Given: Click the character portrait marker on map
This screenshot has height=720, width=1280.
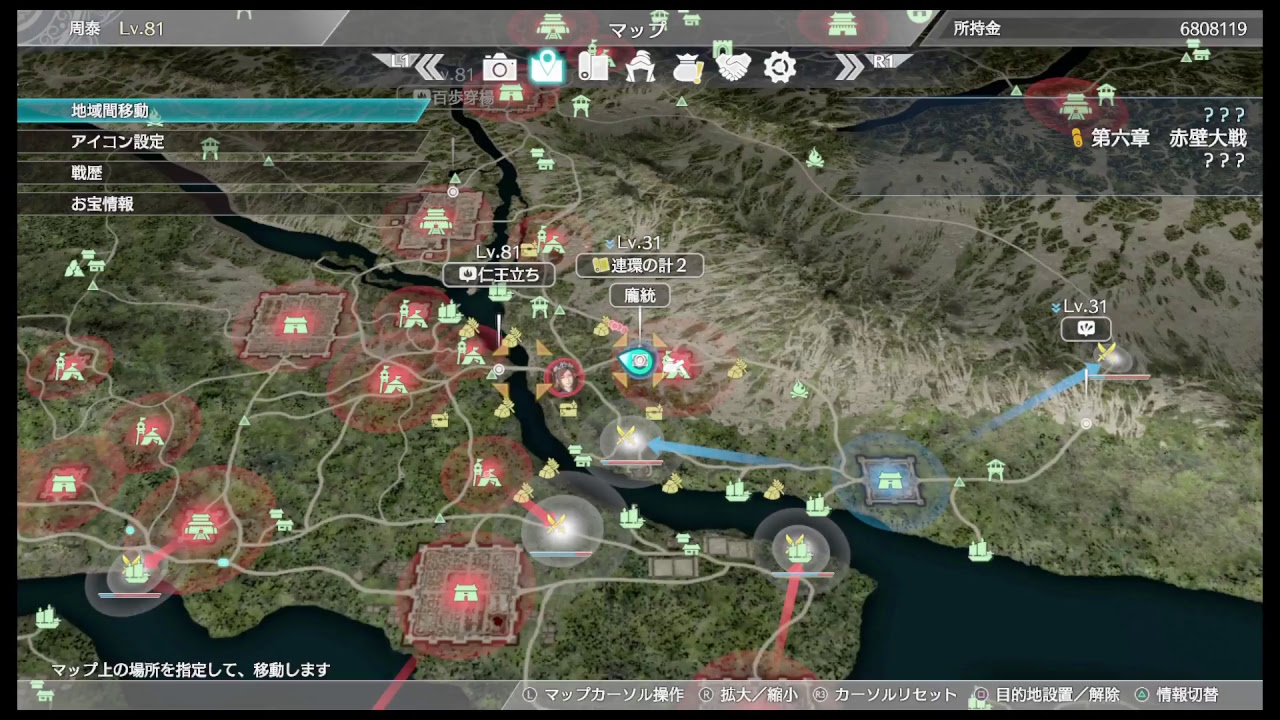Looking at the screenshot, I should tap(564, 377).
